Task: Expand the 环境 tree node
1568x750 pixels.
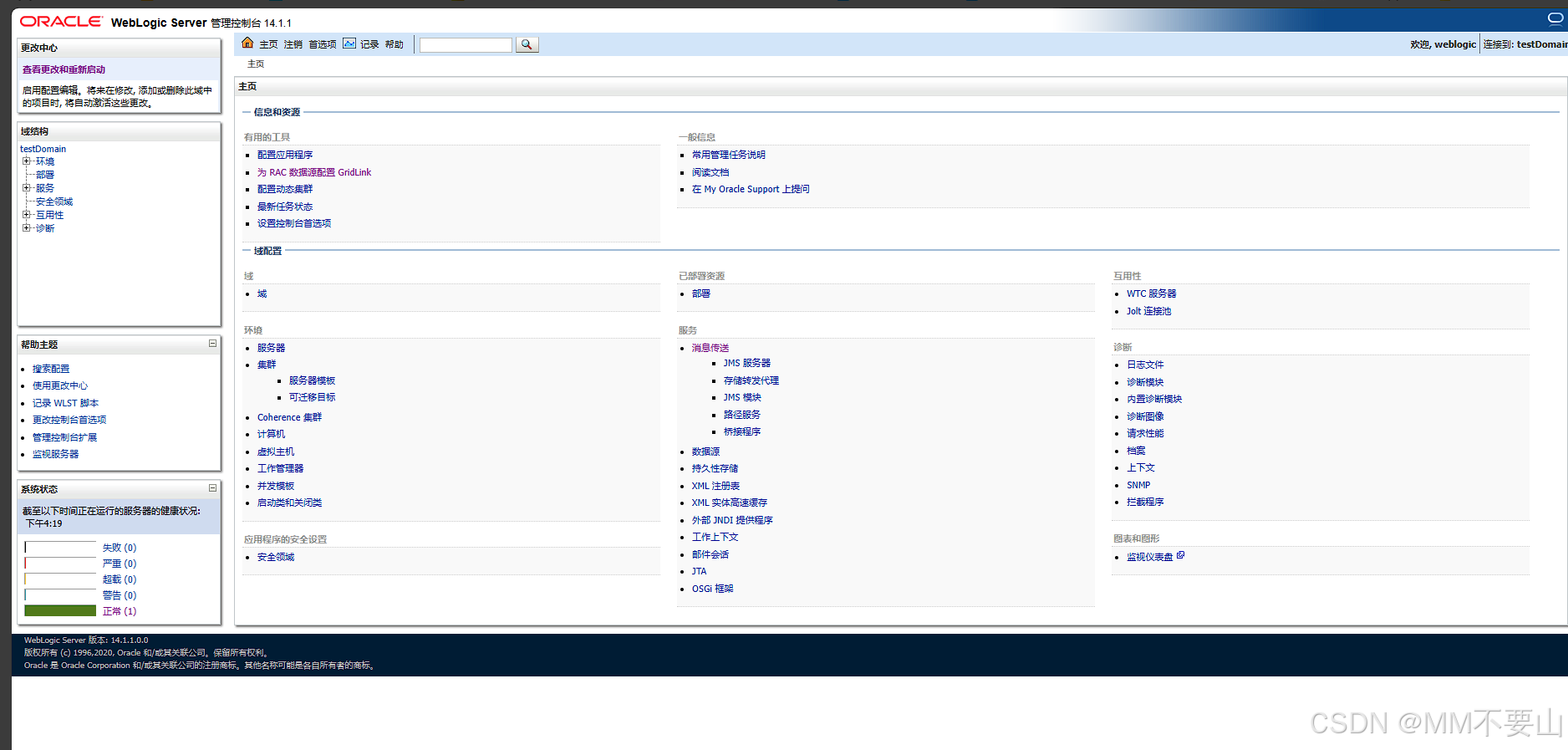Action: (26, 161)
